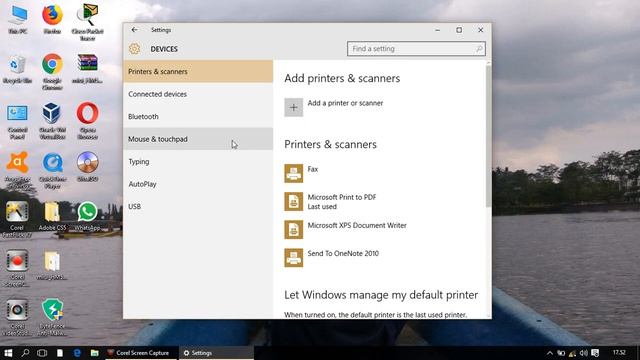Open Google Chrome desktop shortcut
The height and width of the screenshot is (360, 640).
click(52, 71)
